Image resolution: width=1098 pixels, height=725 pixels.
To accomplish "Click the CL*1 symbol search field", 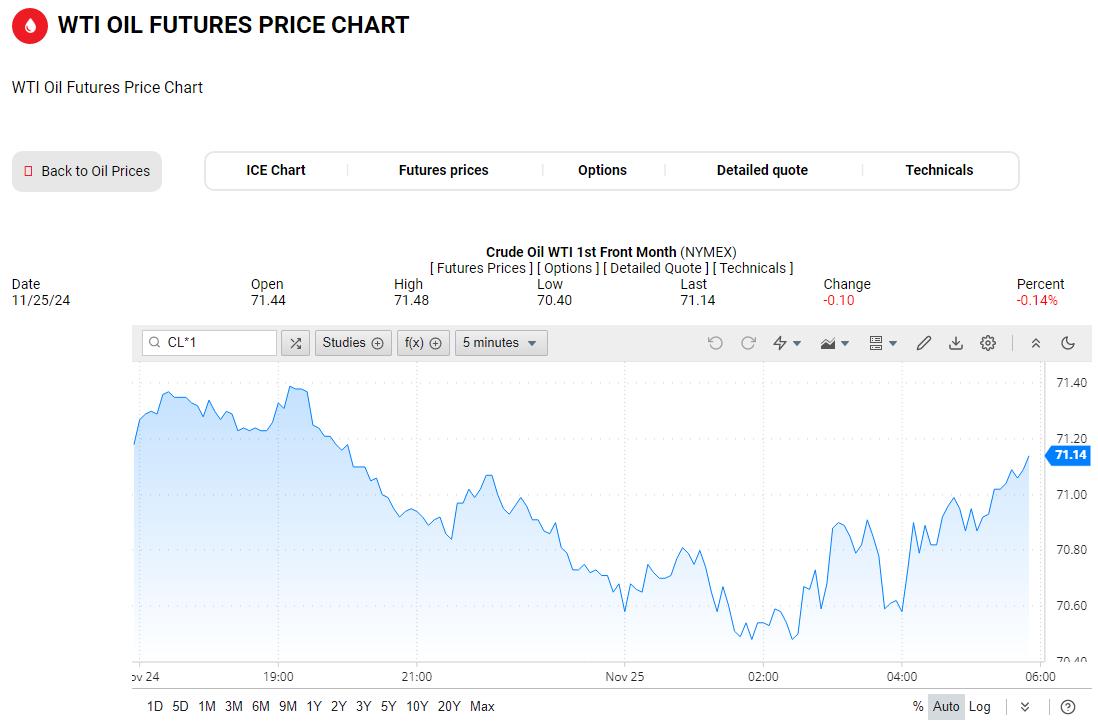I will (209, 343).
